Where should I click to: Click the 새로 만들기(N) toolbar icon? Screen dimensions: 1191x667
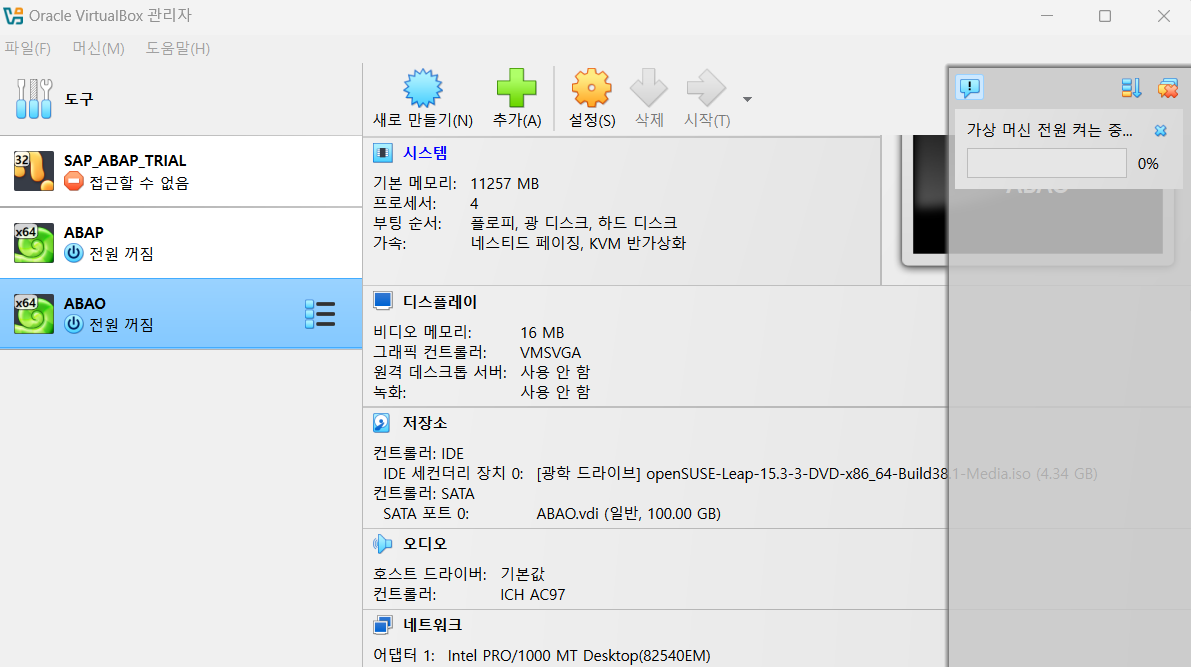point(423,88)
